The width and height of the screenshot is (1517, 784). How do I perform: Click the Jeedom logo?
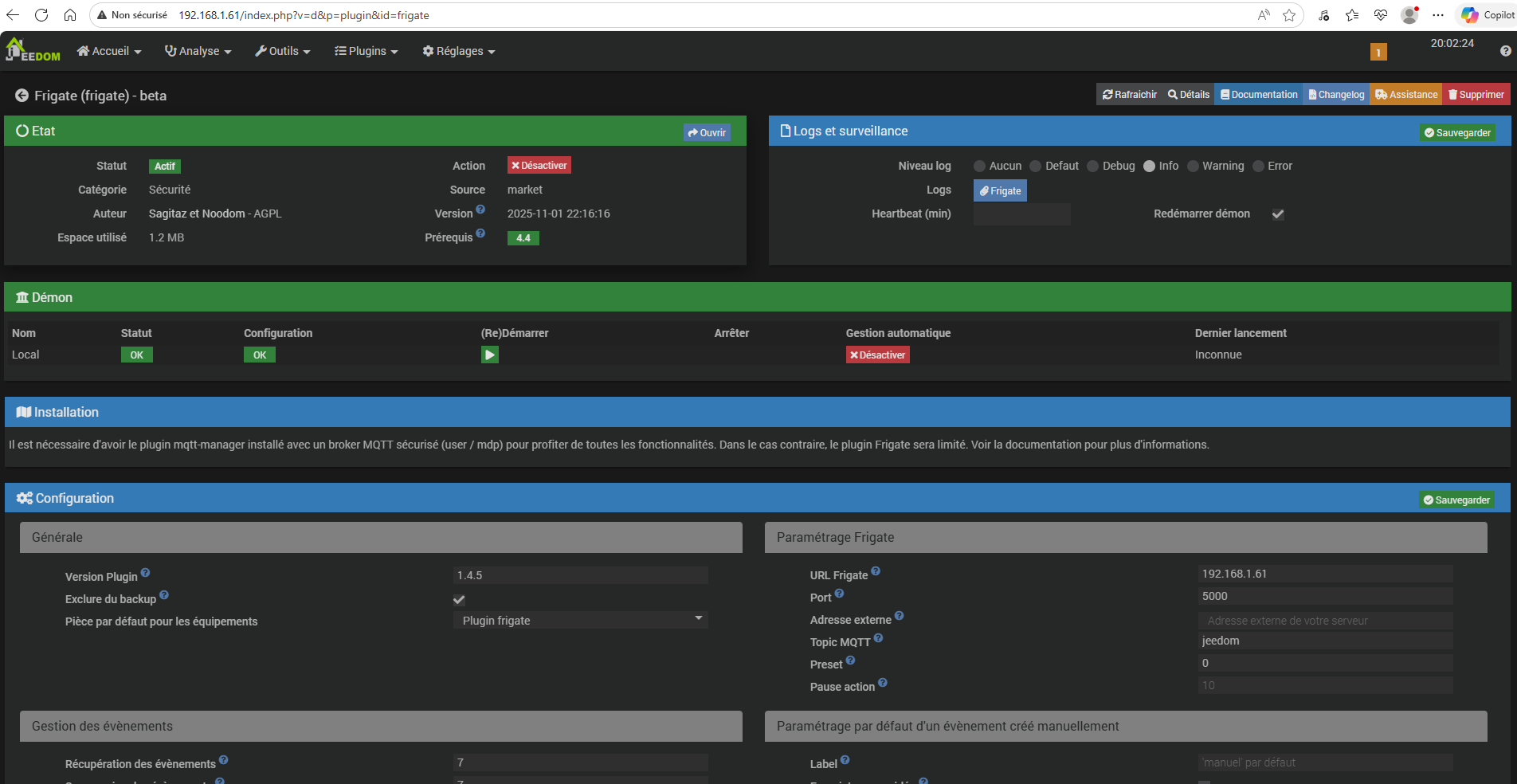(x=32, y=51)
